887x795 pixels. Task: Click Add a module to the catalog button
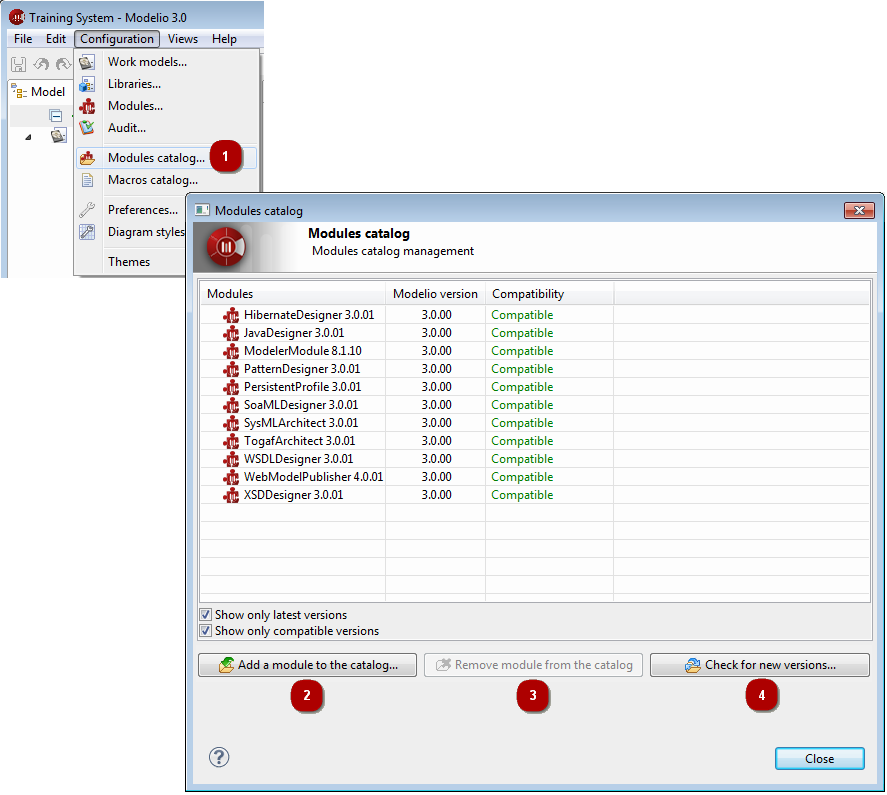[307, 665]
